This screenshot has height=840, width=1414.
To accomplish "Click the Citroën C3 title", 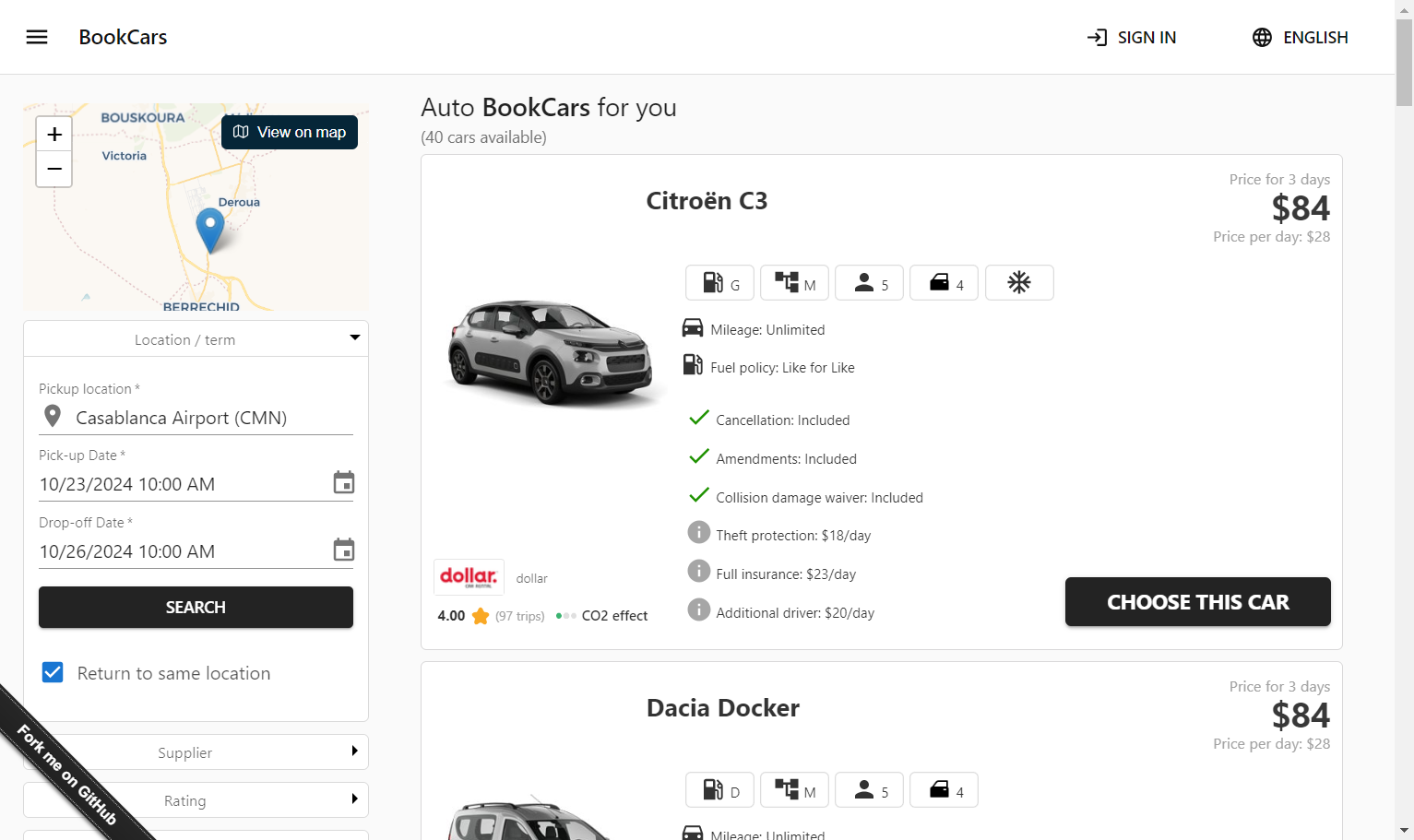I will [x=707, y=201].
